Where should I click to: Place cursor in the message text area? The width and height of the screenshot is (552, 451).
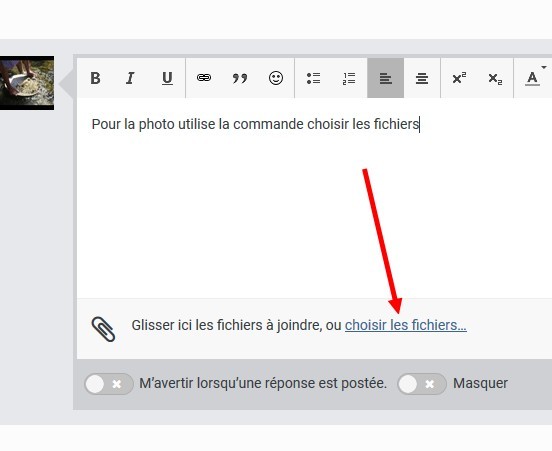coord(314,198)
